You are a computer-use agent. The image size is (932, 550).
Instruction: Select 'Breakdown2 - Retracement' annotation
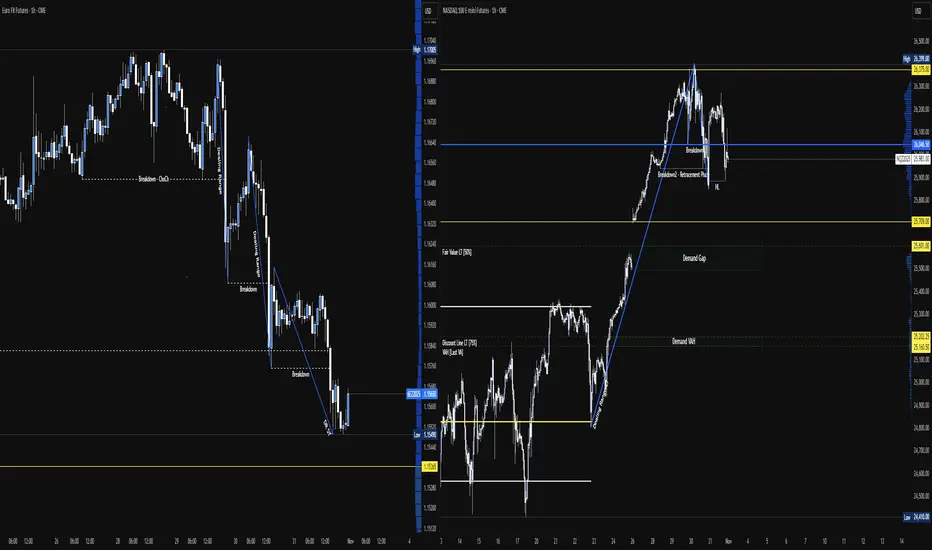click(682, 175)
